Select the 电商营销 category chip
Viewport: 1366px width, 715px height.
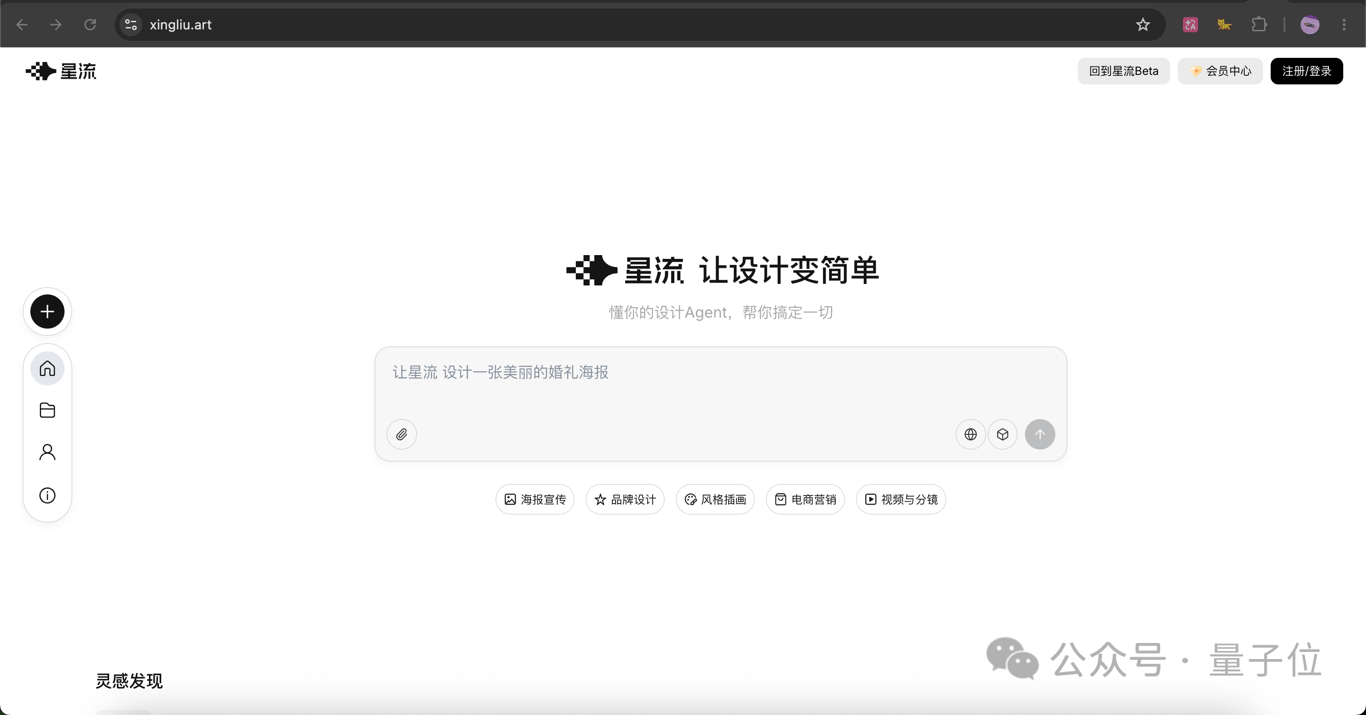[805, 500]
